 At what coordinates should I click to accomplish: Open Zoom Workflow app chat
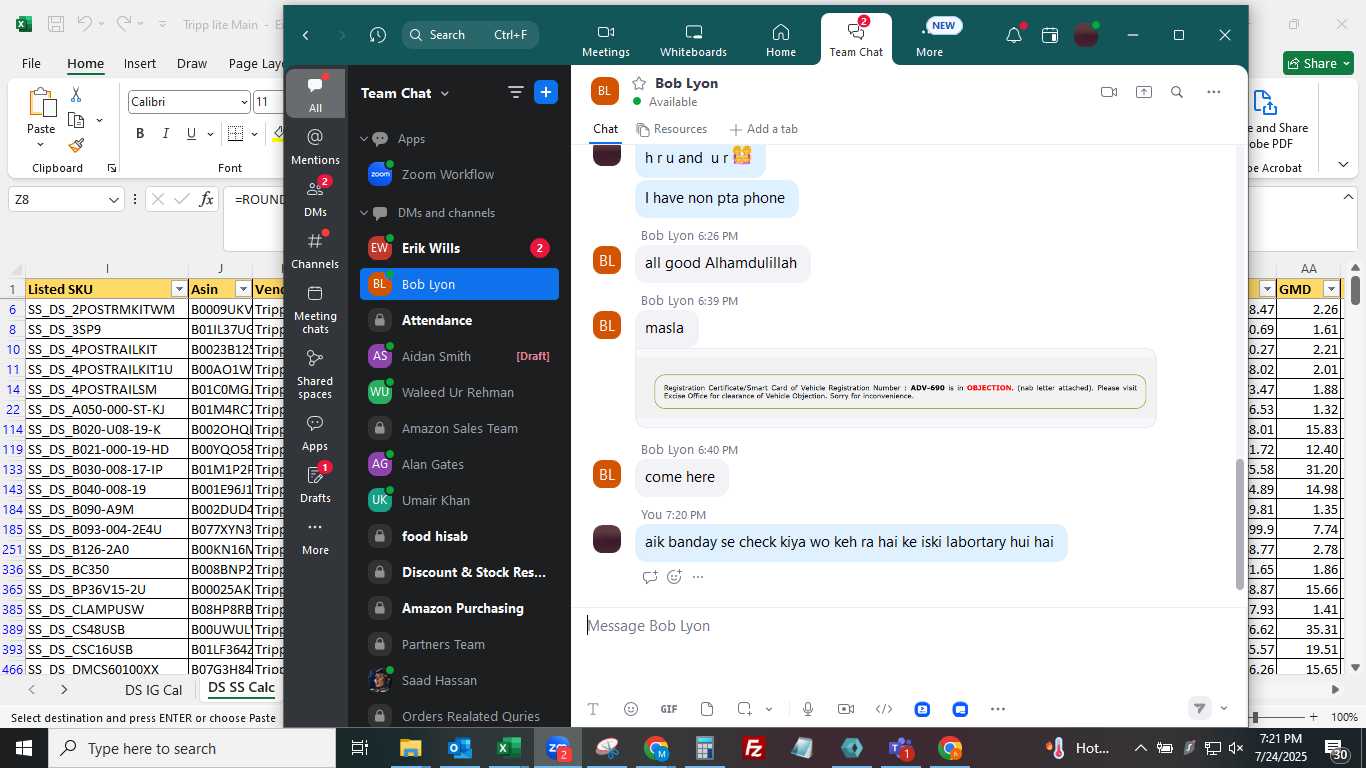coord(459,174)
